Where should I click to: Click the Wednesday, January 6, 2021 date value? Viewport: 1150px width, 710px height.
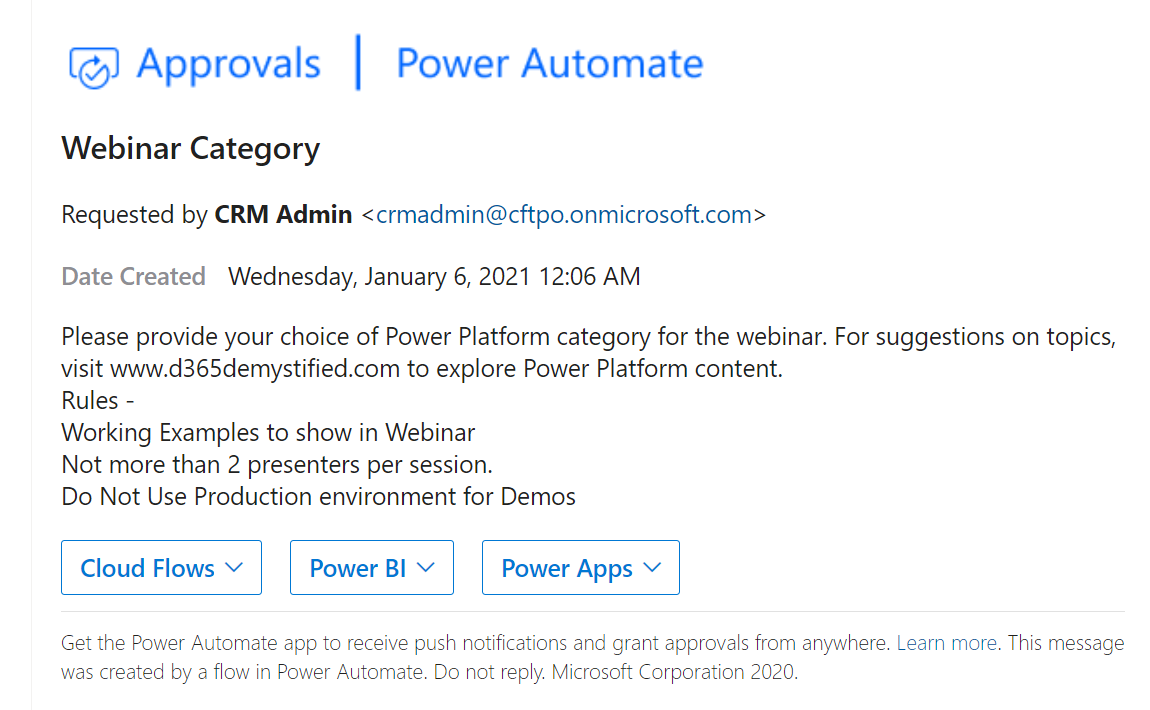point(434,277)
